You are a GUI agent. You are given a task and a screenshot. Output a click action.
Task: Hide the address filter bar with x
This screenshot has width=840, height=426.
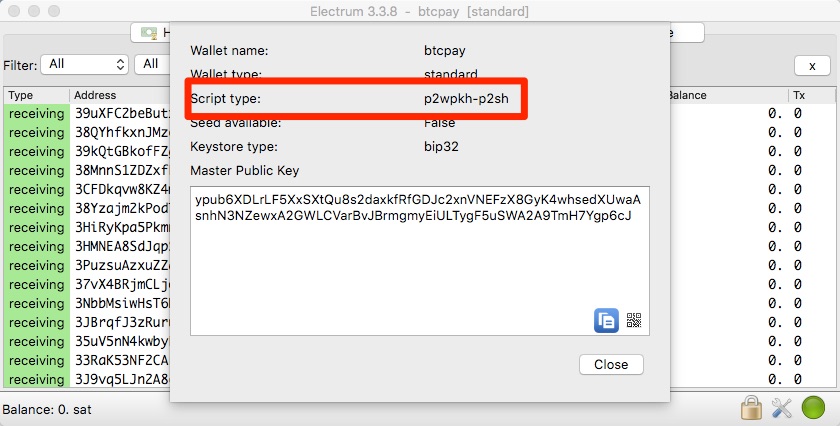tap(812, 65)
